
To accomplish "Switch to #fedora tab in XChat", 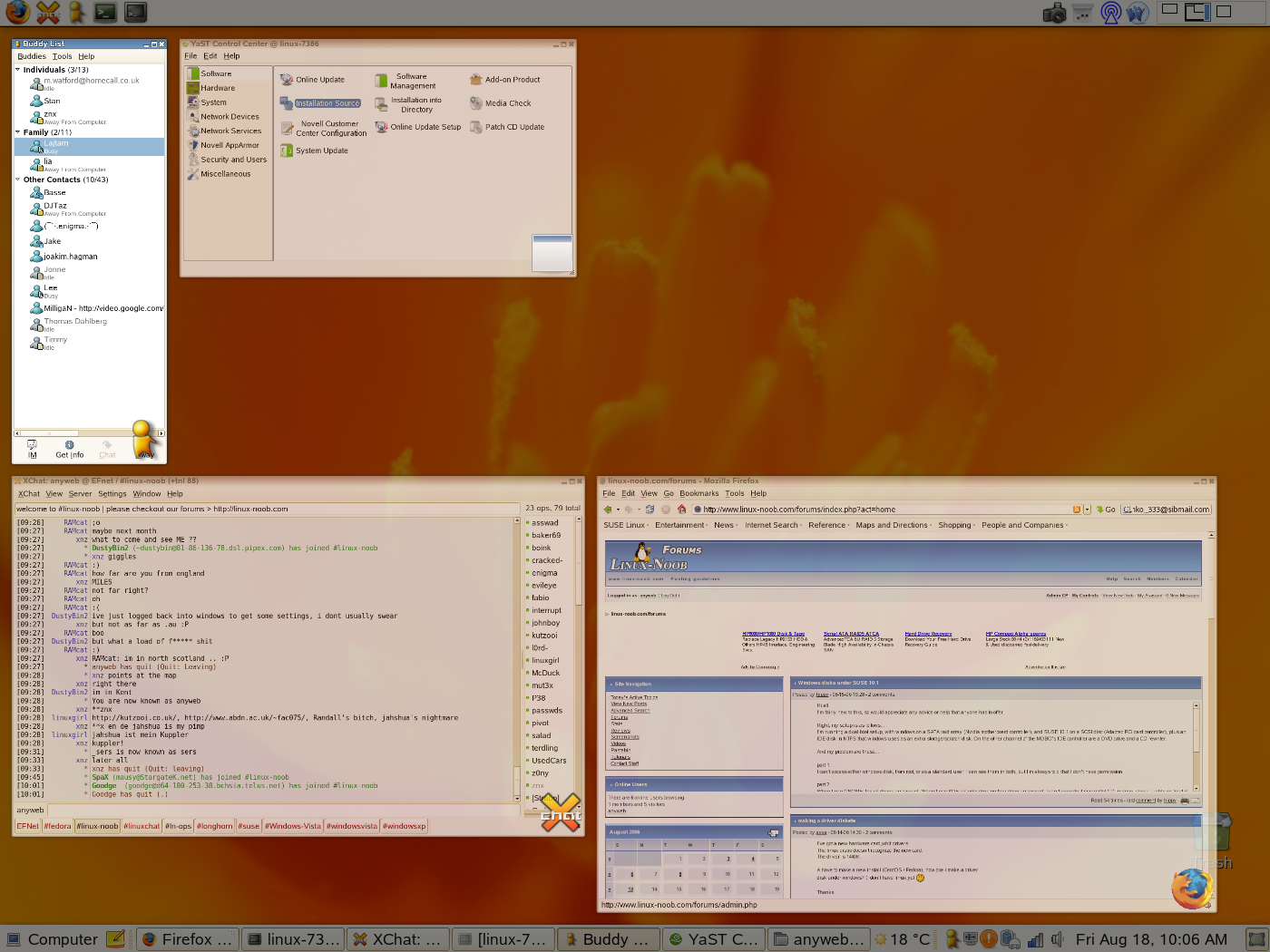I will [x=57, y=826].
